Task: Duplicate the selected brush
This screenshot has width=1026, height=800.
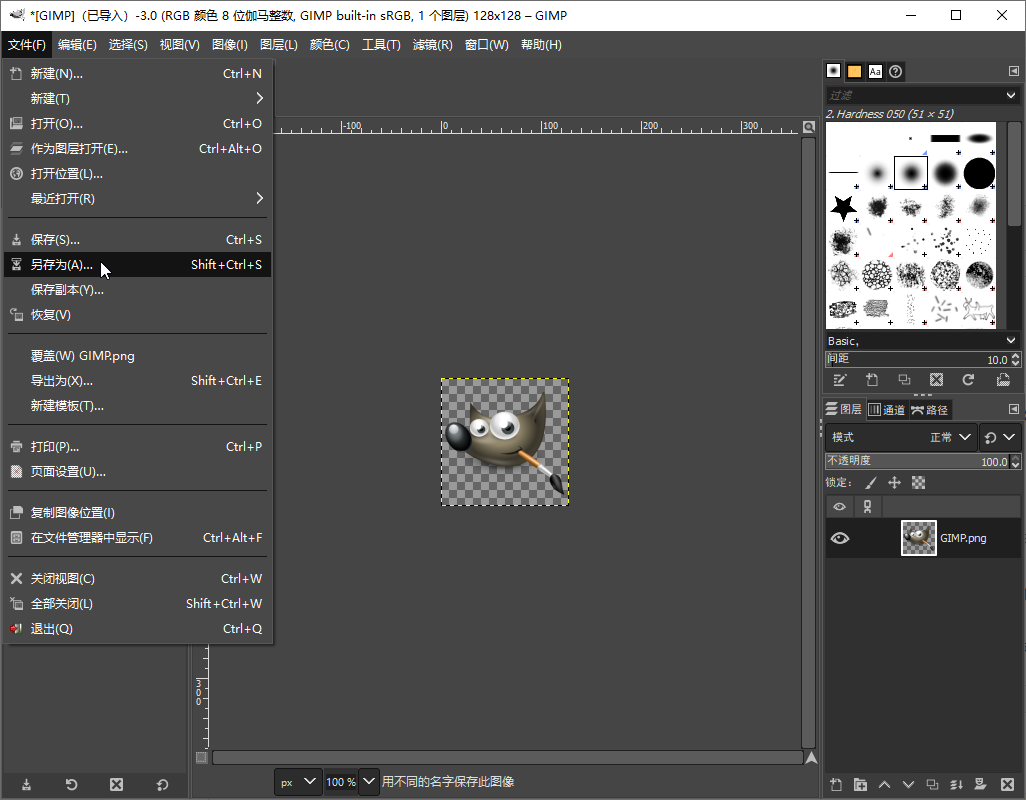Action: pos(905,380)
